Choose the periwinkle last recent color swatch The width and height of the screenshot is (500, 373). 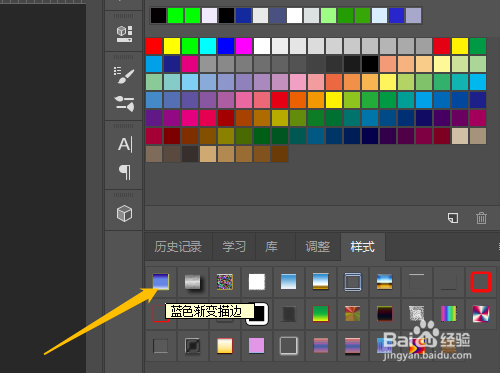click(413, 15)
